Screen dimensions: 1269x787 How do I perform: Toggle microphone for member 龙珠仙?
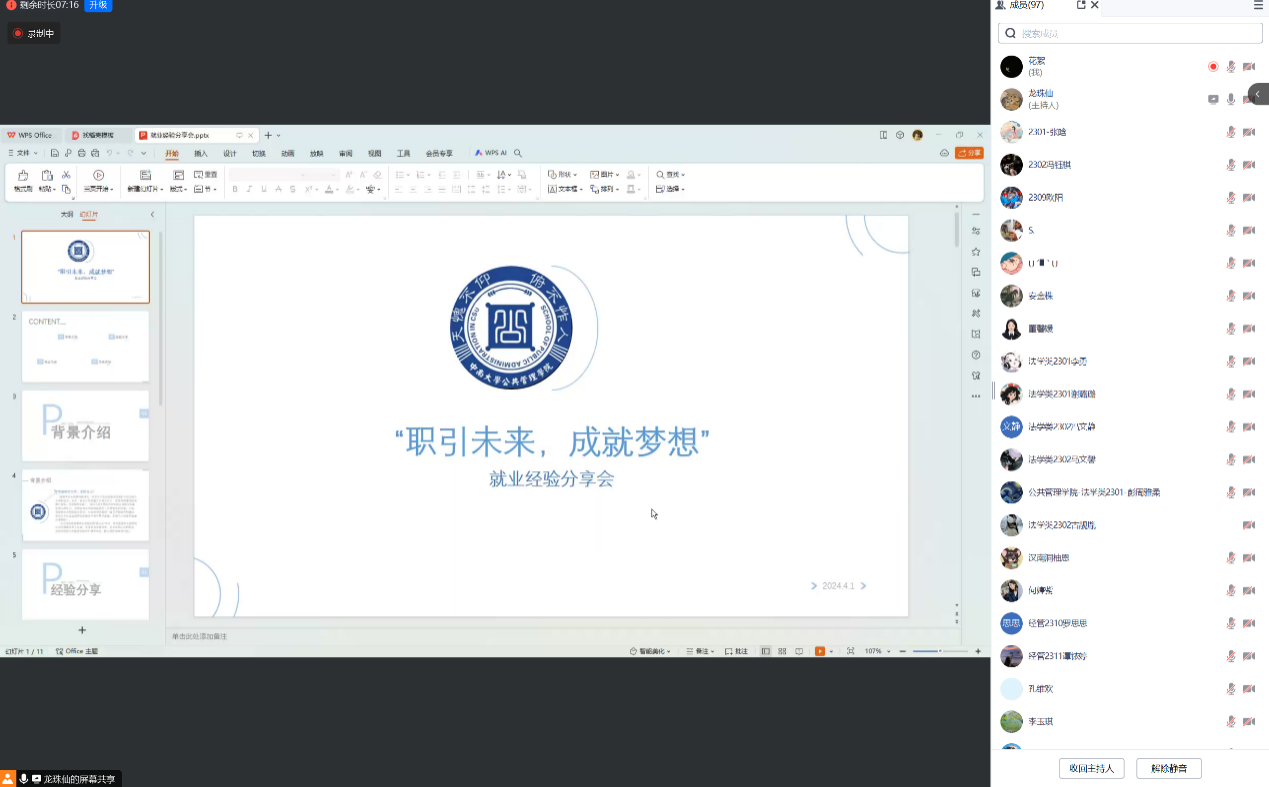(1231, 99)
